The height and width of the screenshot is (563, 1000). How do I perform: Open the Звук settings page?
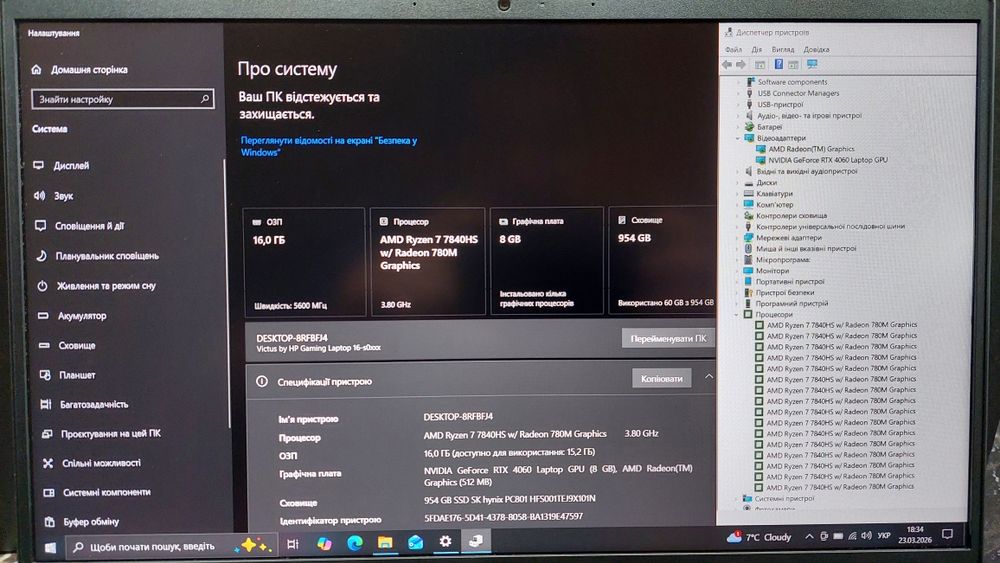[x=54, y=196]
